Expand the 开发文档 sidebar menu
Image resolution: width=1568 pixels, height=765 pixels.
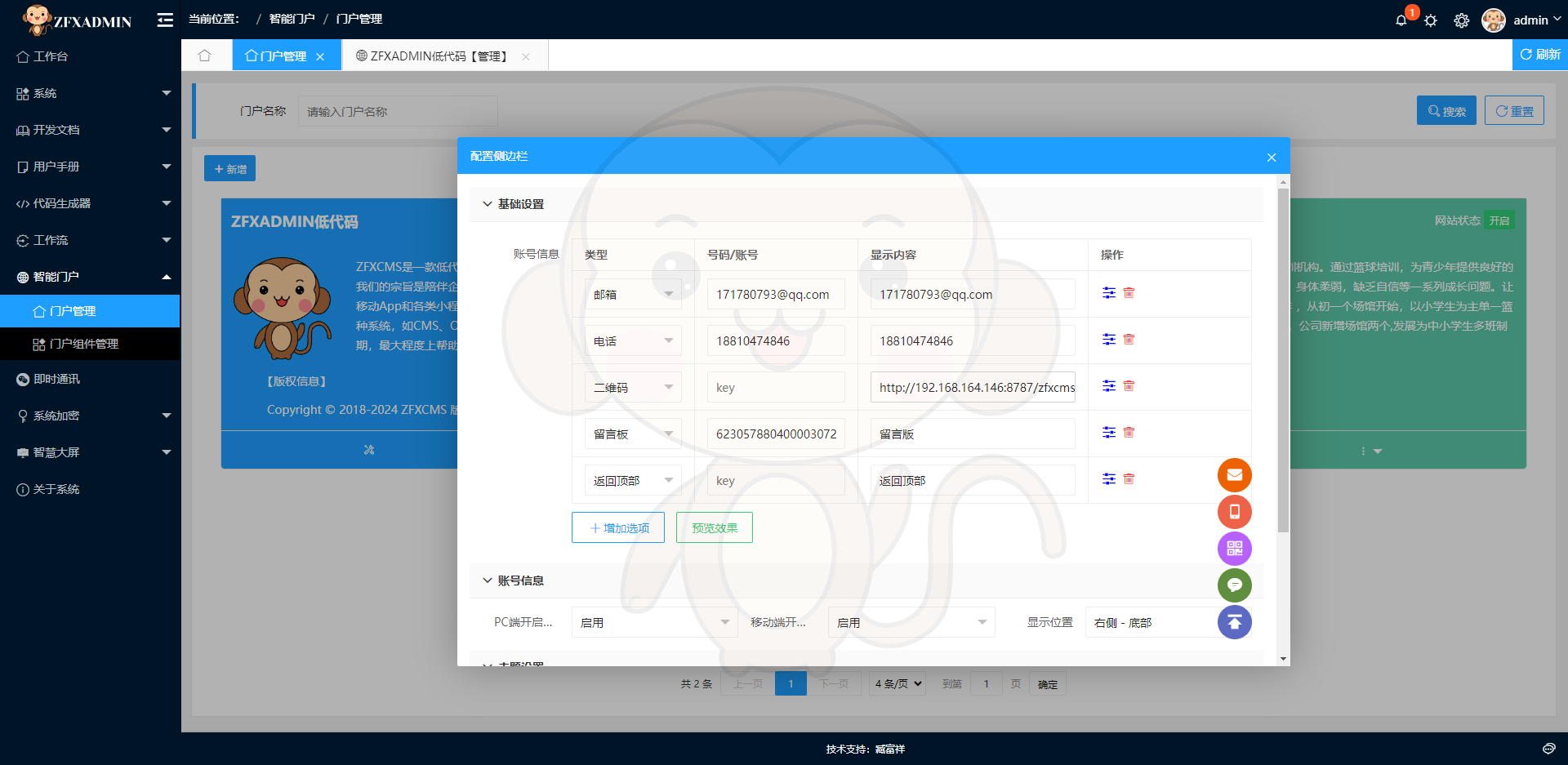point(90,130)
